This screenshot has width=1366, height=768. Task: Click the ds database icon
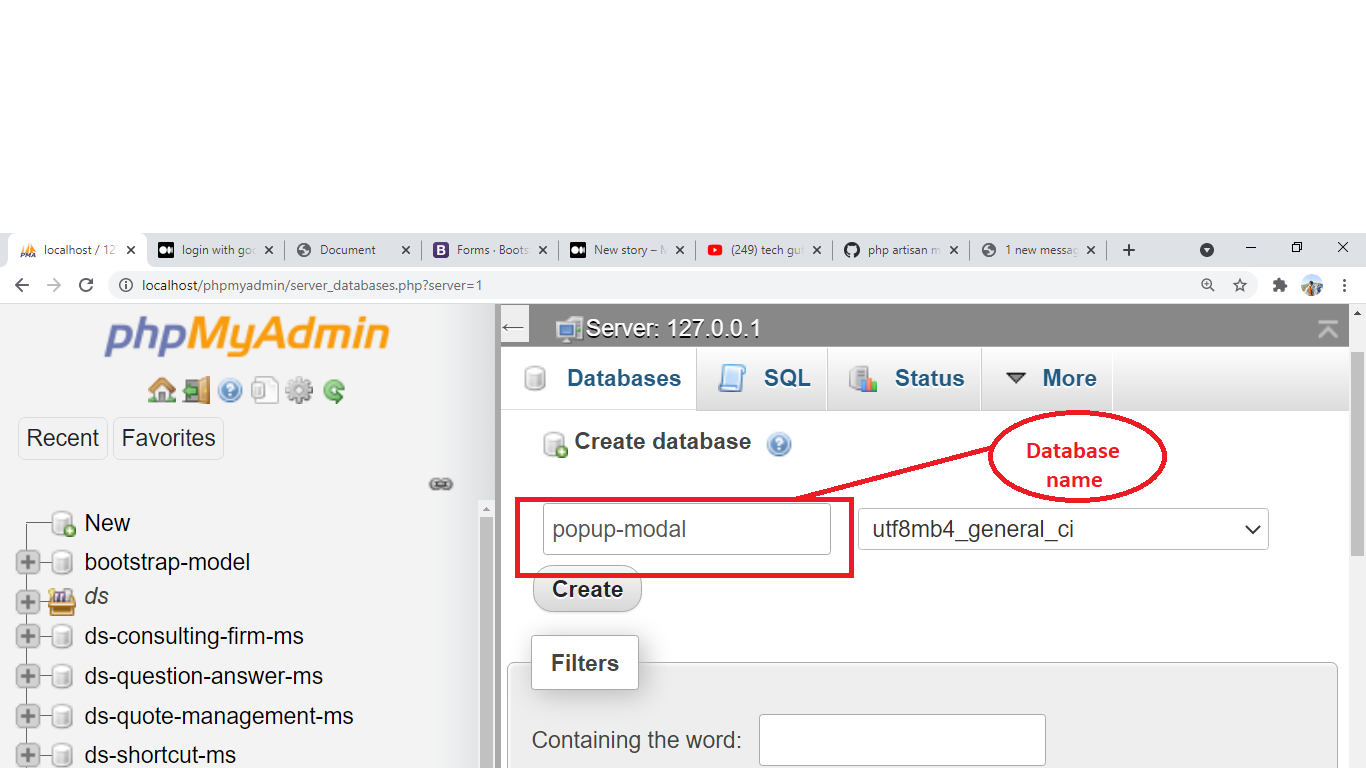(62, 600)
